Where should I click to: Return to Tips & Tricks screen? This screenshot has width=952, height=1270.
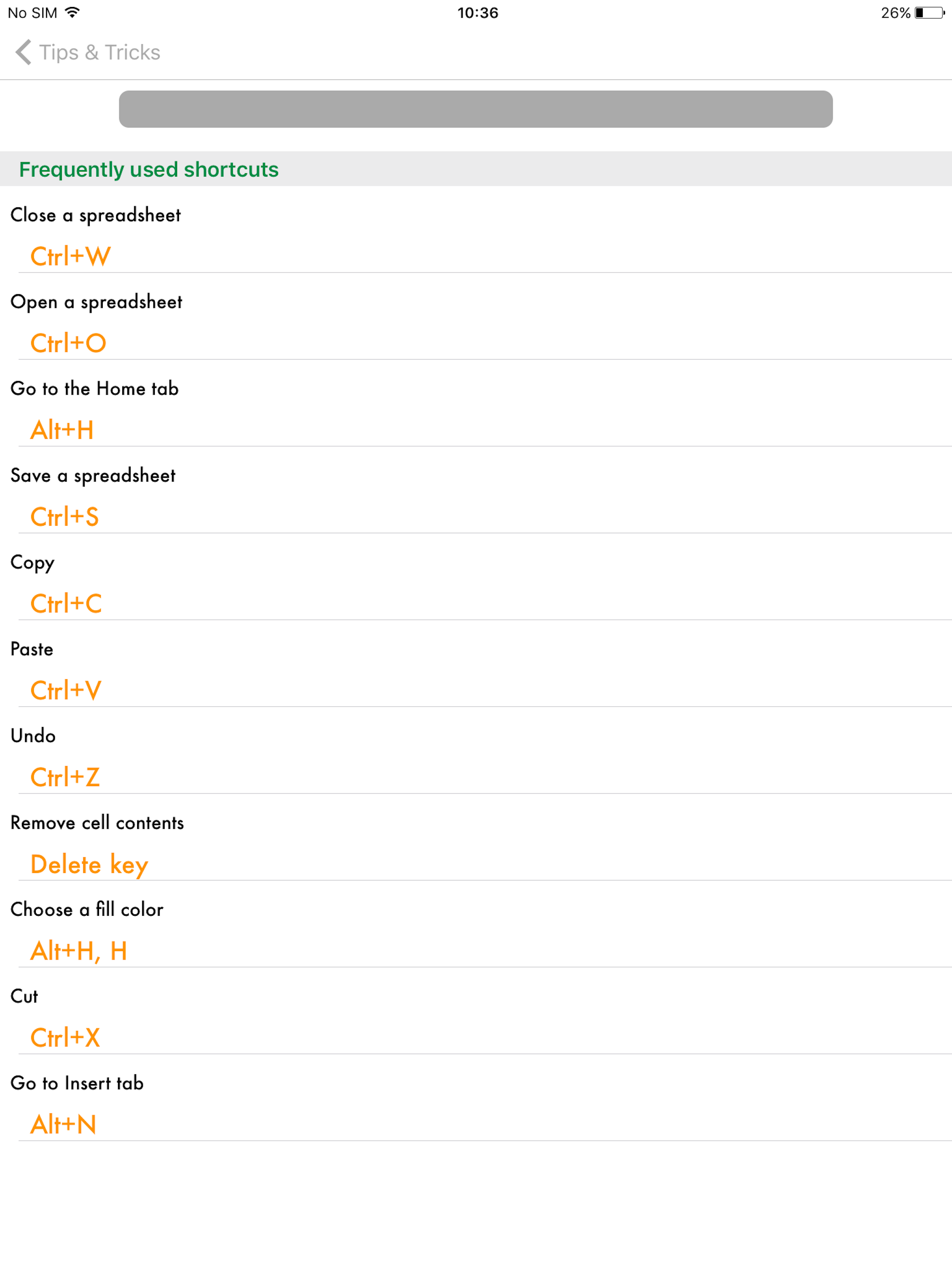99,52
